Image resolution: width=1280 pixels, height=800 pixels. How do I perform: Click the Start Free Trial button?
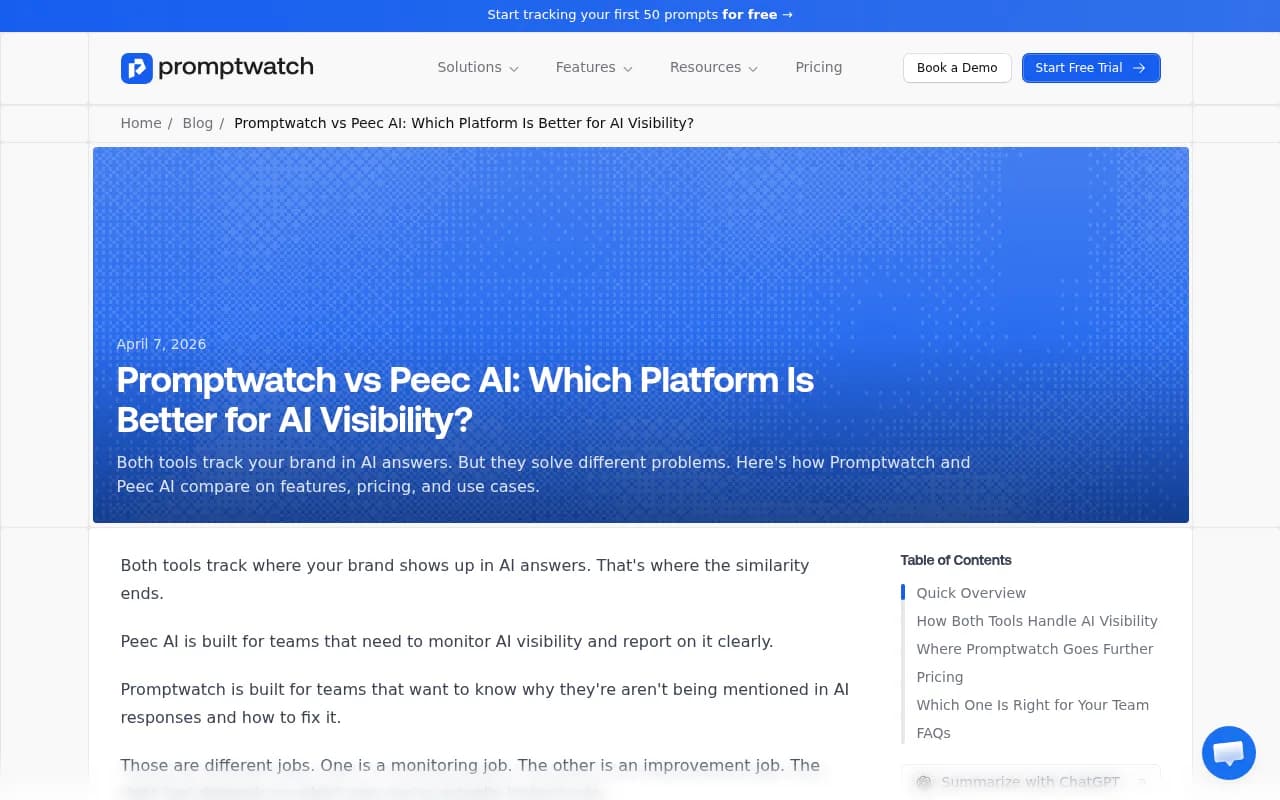click(x=1091, y=68)
